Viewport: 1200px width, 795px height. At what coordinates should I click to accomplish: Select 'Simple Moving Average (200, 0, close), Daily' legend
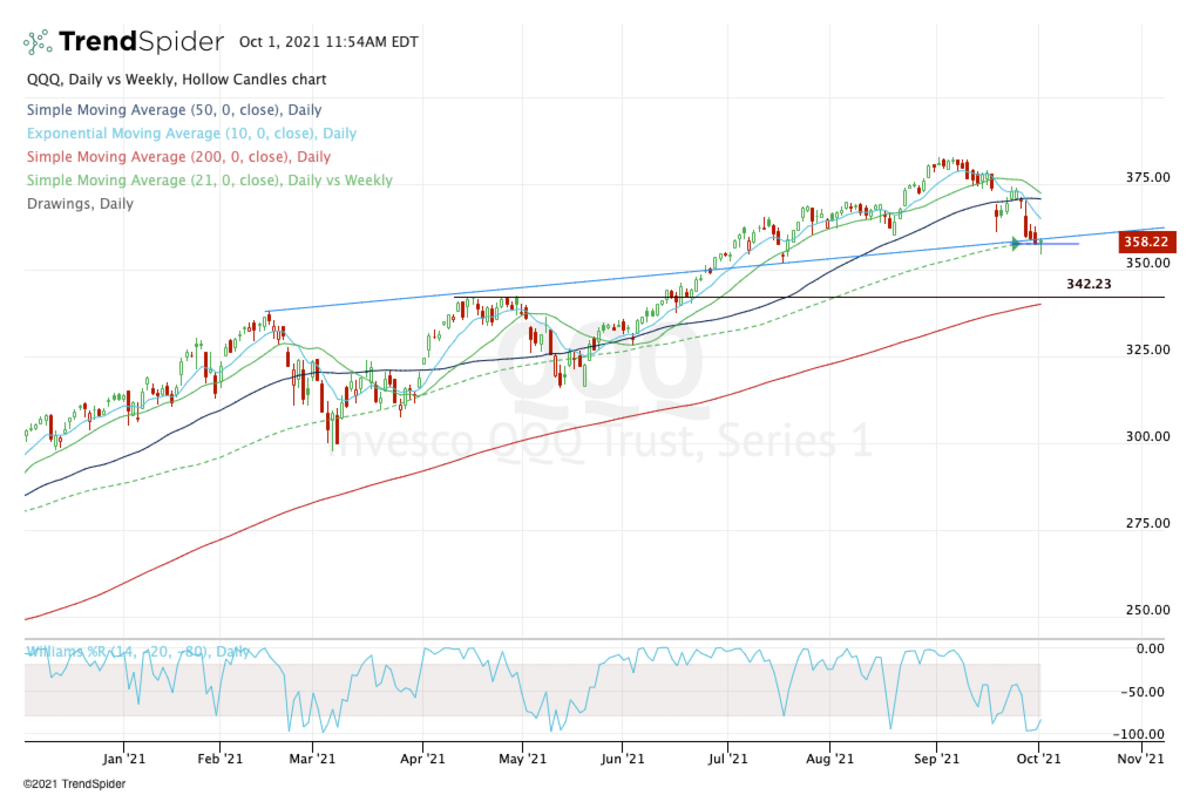pos(178,156)
